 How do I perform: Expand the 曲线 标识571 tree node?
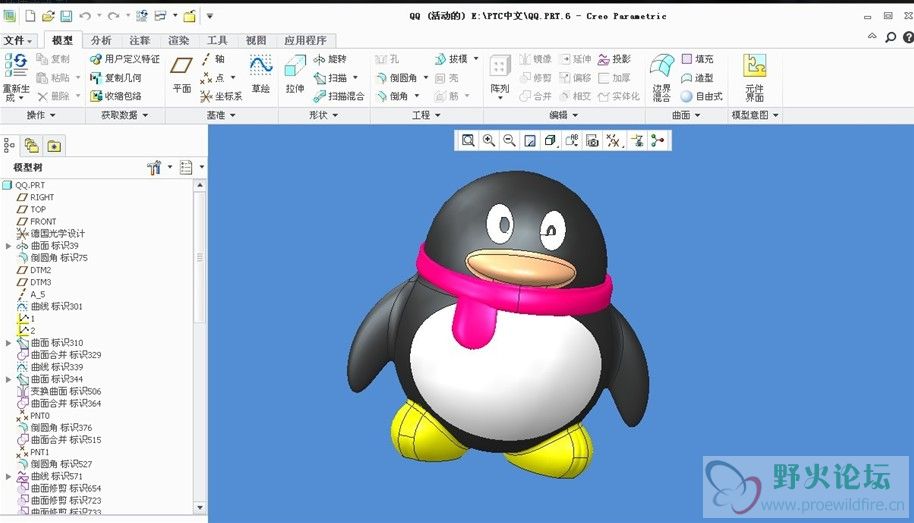pyautogui.click(x=8, y=476)
